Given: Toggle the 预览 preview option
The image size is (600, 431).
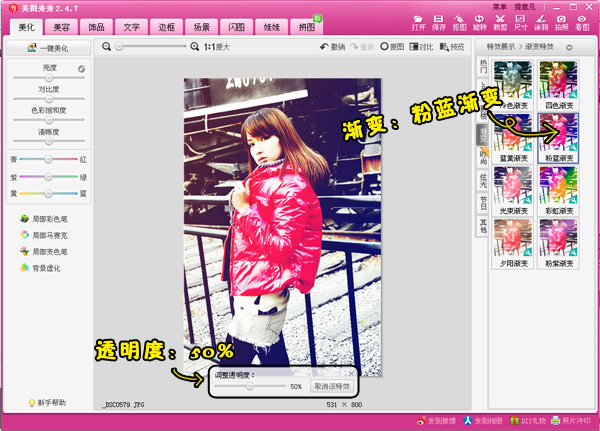Looking at the screenshot, I should tap(452, 46).
